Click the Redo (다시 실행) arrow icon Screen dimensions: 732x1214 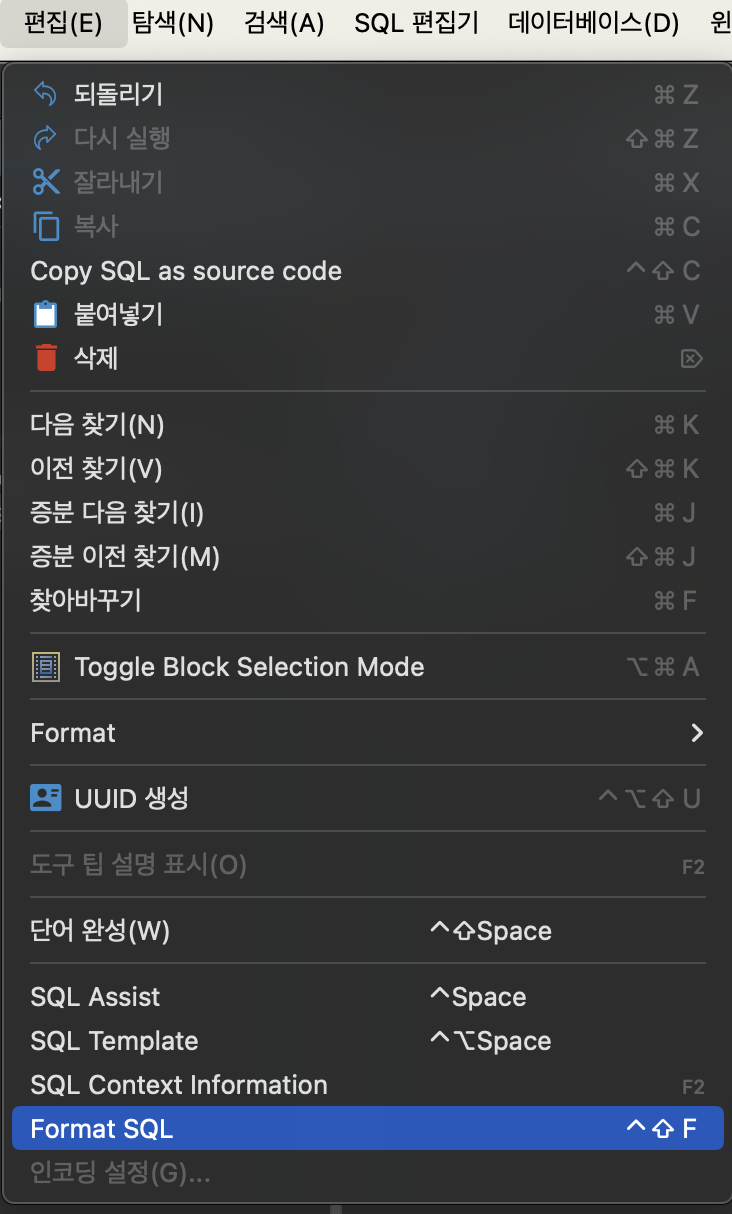pyautogui.click(x=44, y=138)
